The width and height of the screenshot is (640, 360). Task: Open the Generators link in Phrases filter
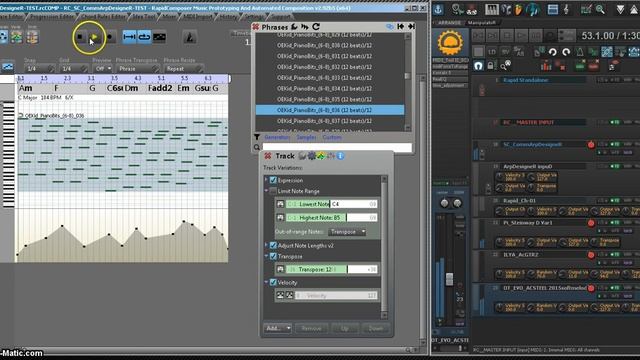coord(277,137)
